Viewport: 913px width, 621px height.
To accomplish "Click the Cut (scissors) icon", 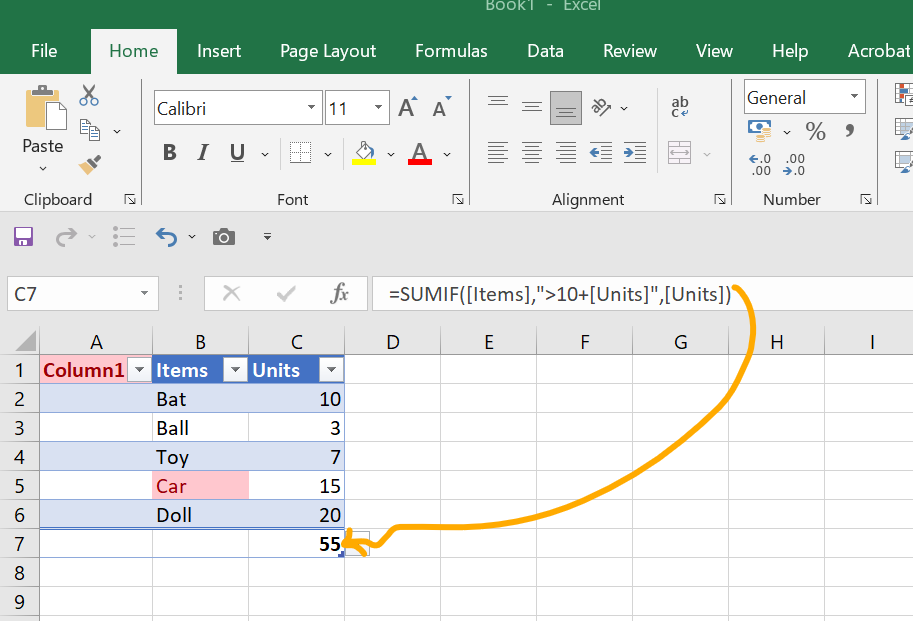I will pos(88,95).
